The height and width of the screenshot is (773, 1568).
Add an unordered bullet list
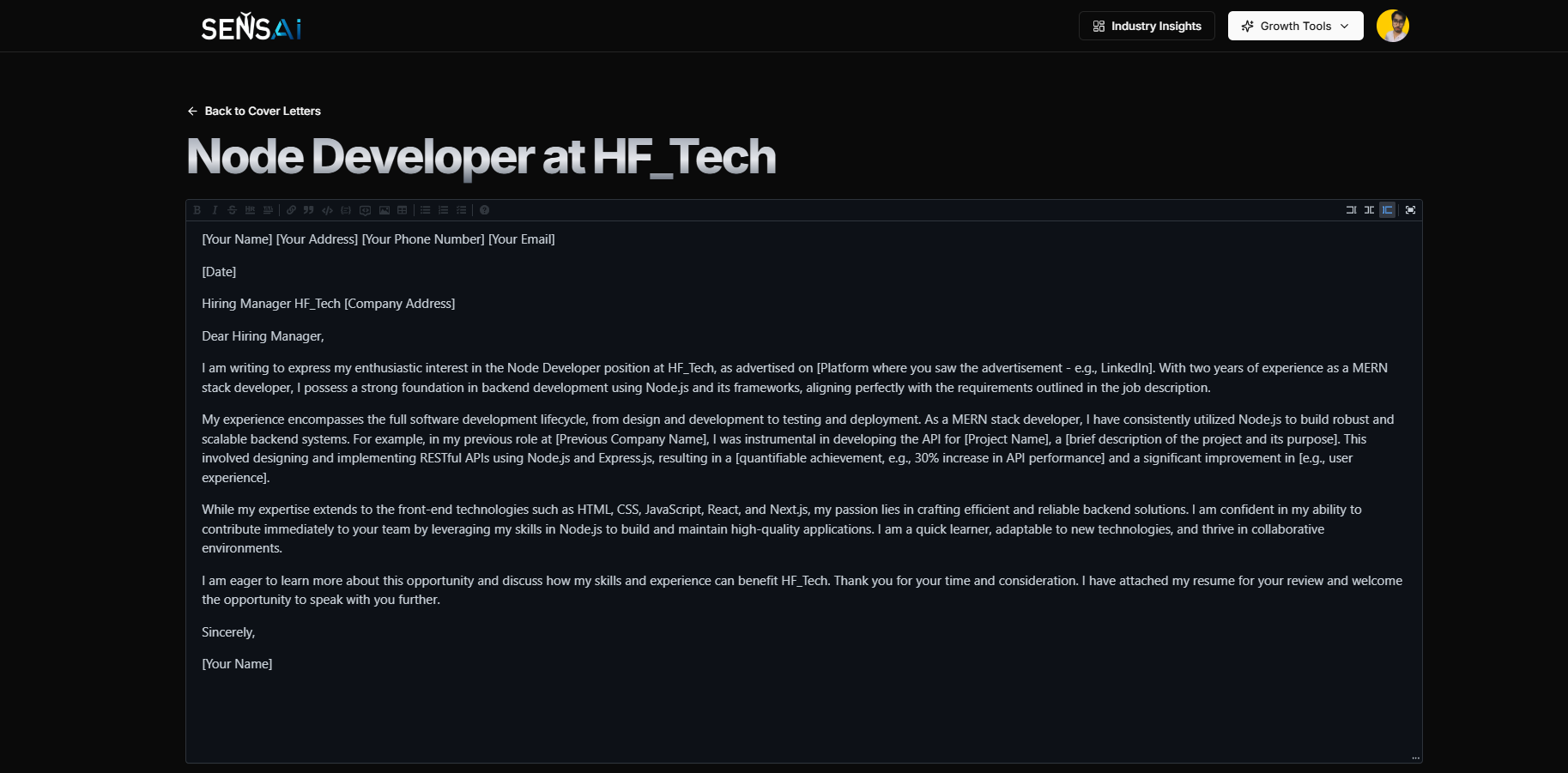click(x=425, y=210)
